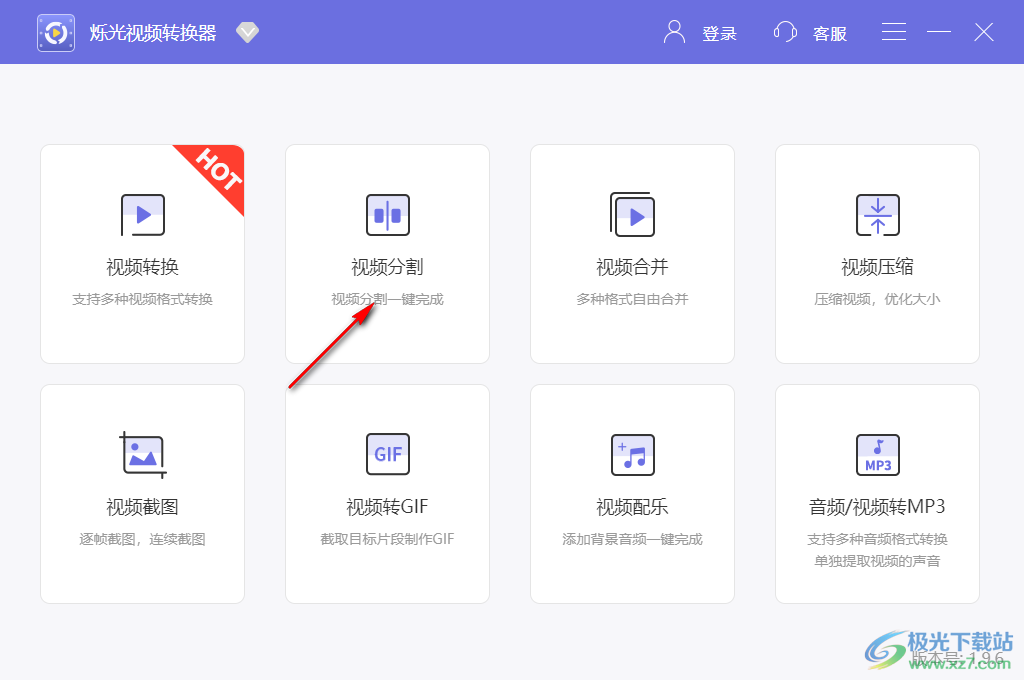Click the 视频截图 crop image icon

[x=143, y=455]
